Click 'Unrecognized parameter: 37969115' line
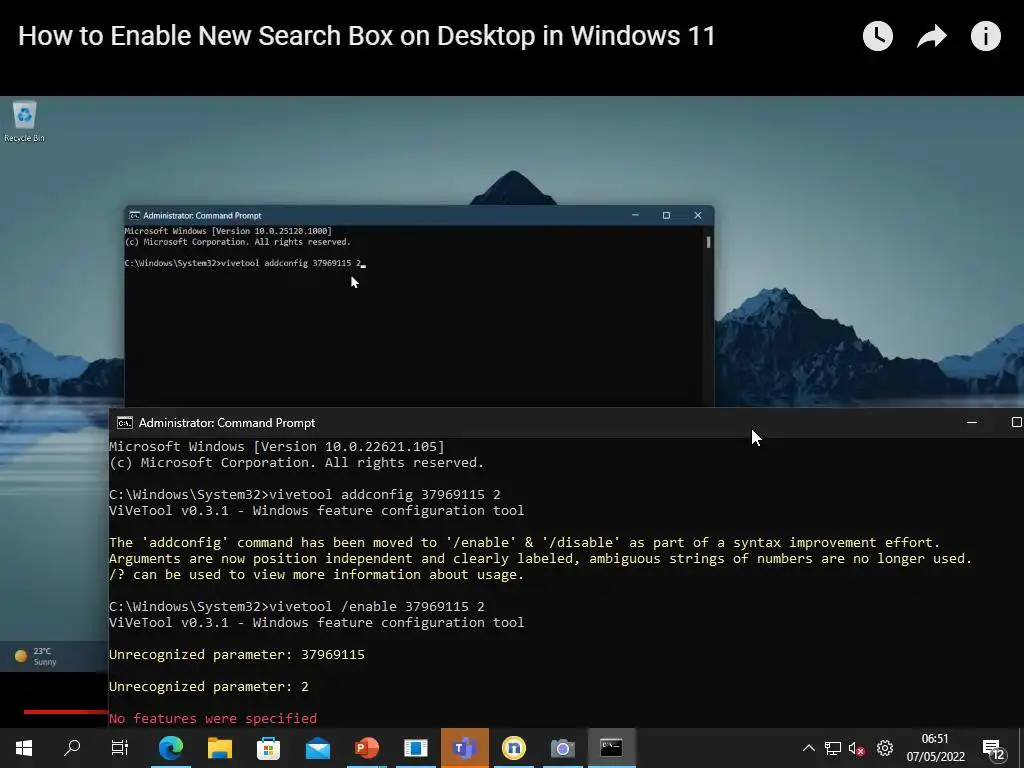The image size is (1024, 768). coord(236,654)
